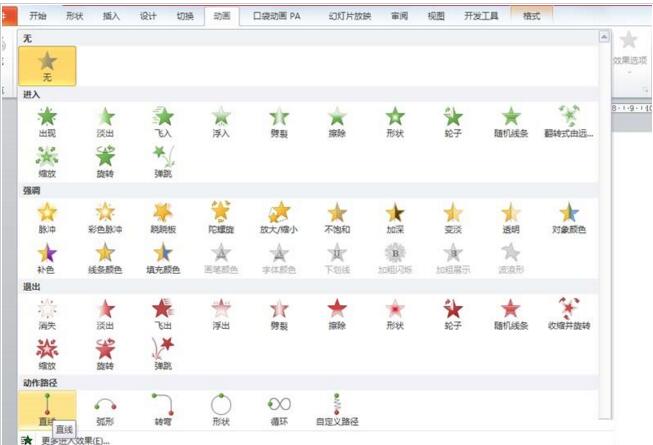Viewport: 653px width, 445px height.
Task: Select the 消失 disappear exit effect
Action: [47, 314]
